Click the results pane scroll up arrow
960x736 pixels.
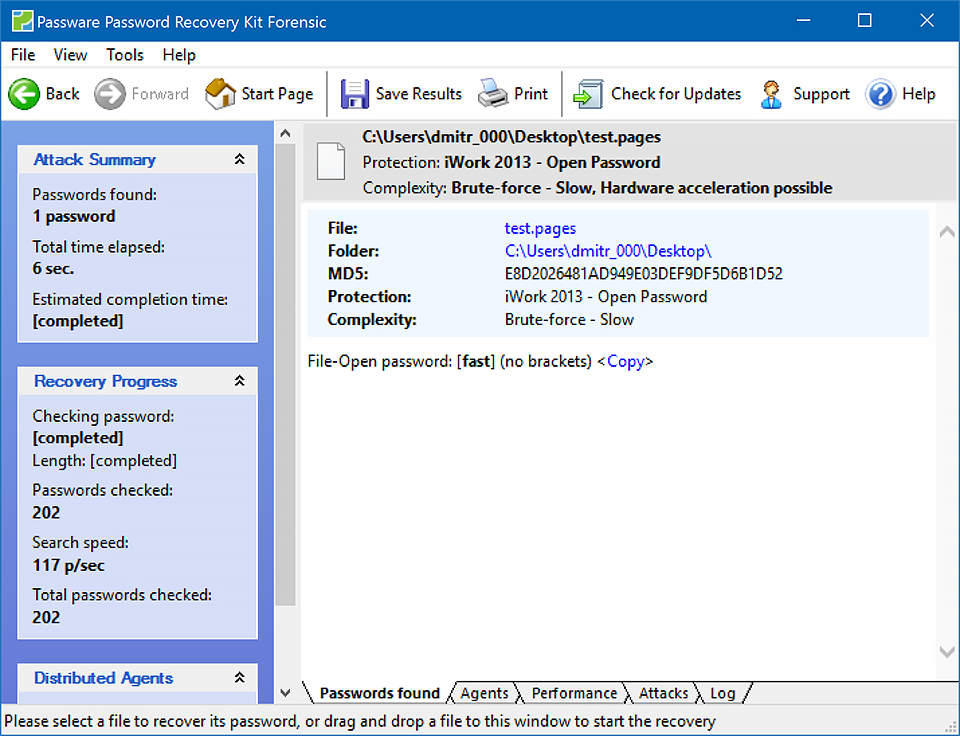tap(947, 231)
